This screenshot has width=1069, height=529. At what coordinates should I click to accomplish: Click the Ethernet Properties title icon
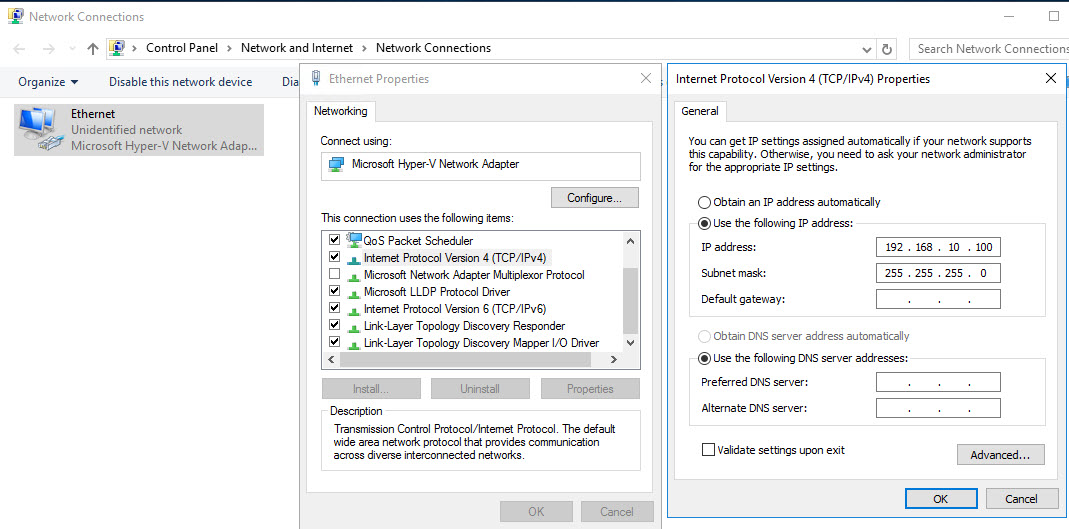click(316, 78)
